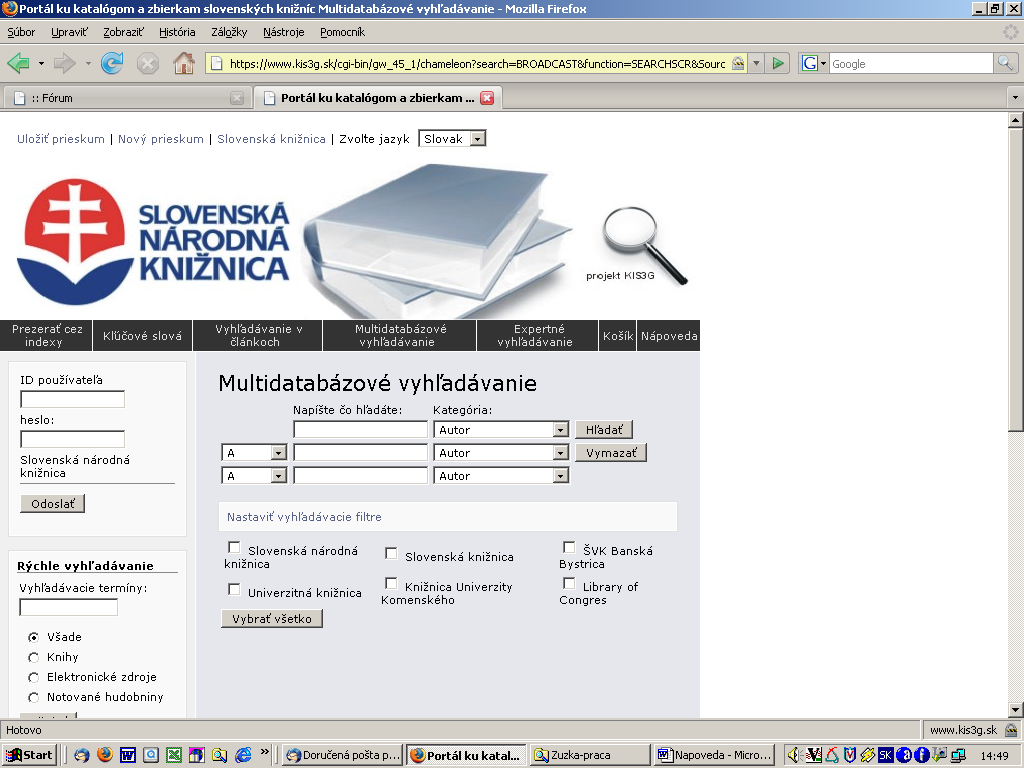Click the ID používateľa input field
The image size is (1024, 768).
(72, 399)
